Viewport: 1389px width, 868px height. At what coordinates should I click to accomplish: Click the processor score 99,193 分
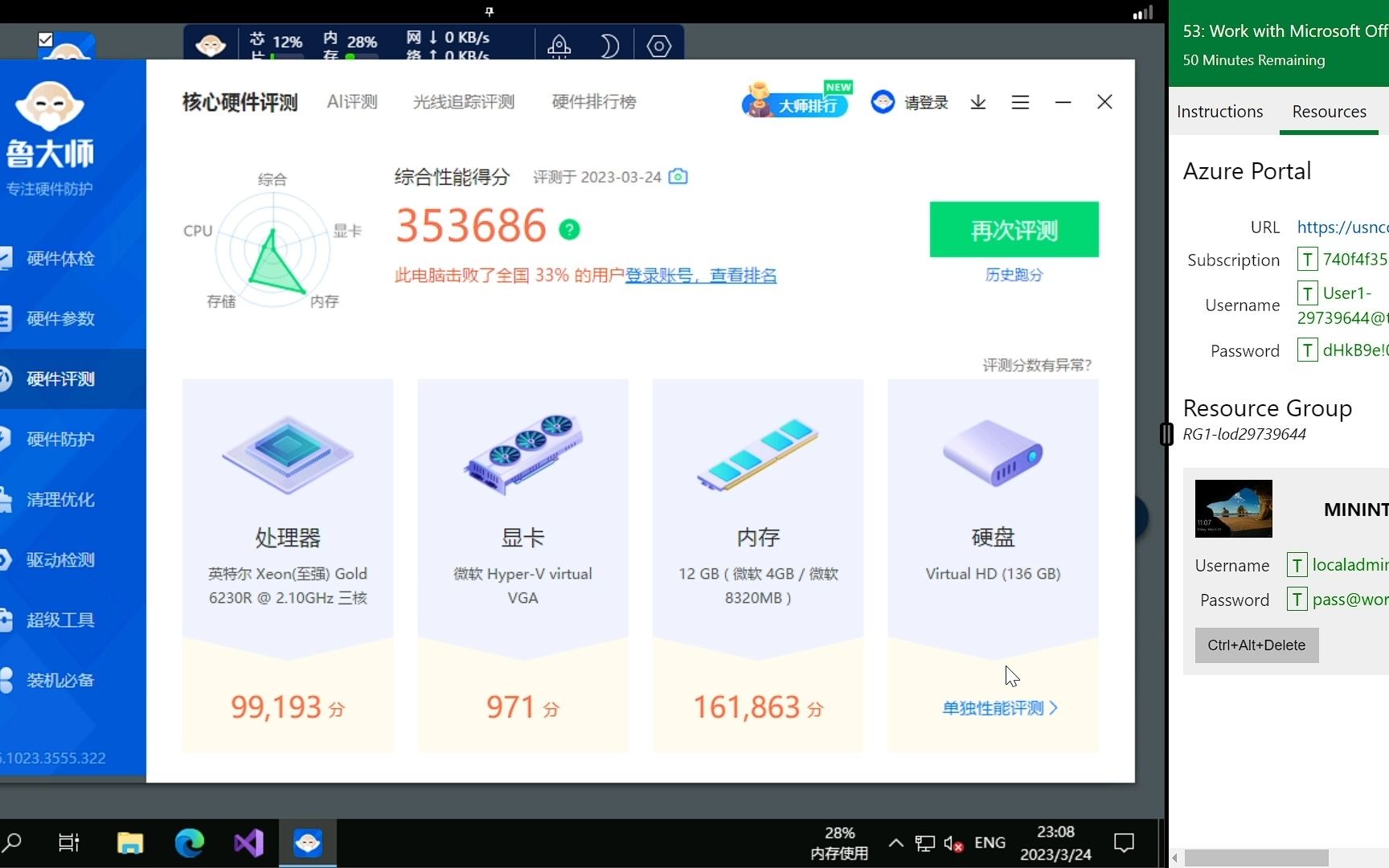pyautogui.click(x=288, y=707)
